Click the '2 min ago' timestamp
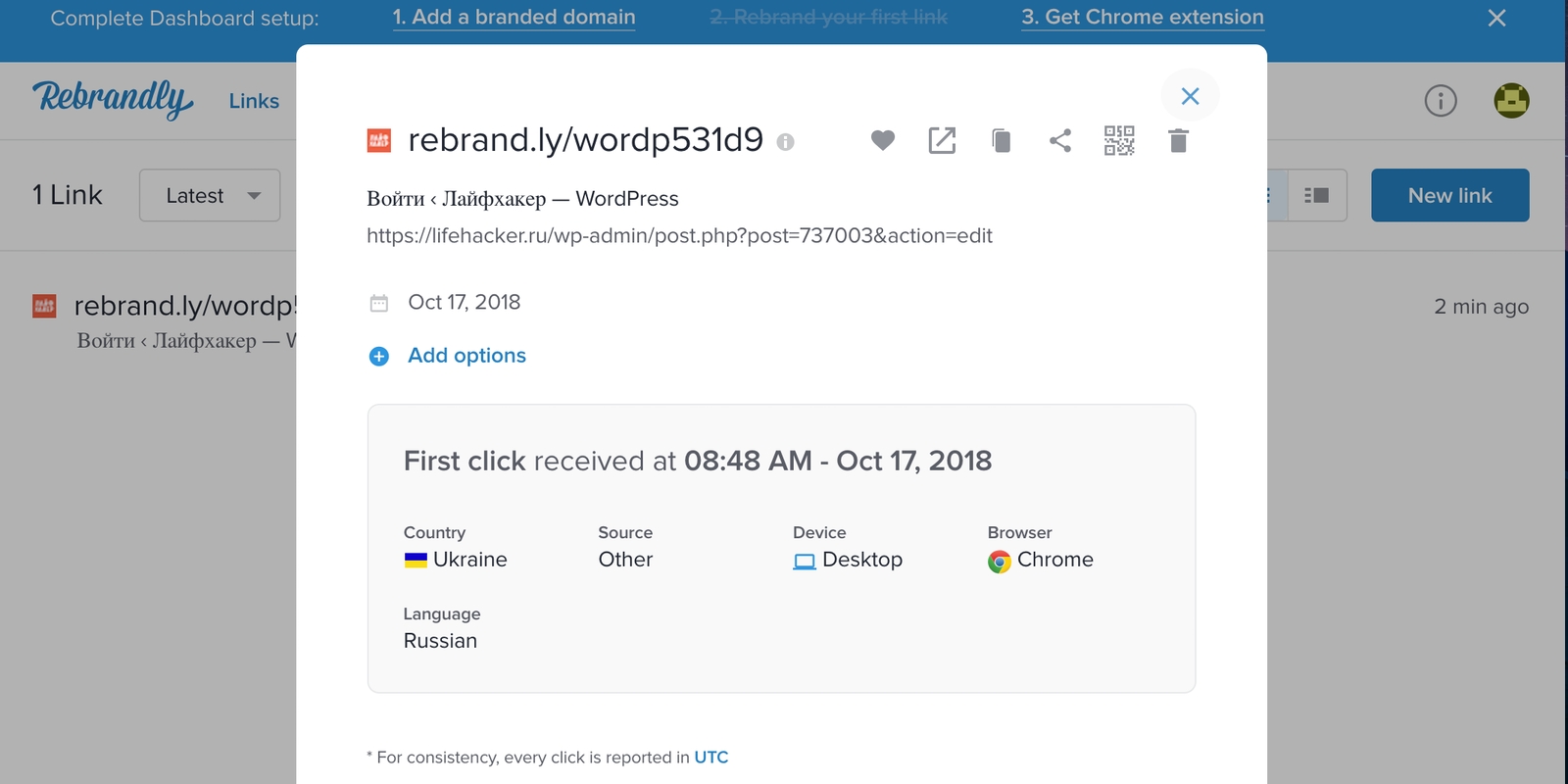 [1481, 307]
